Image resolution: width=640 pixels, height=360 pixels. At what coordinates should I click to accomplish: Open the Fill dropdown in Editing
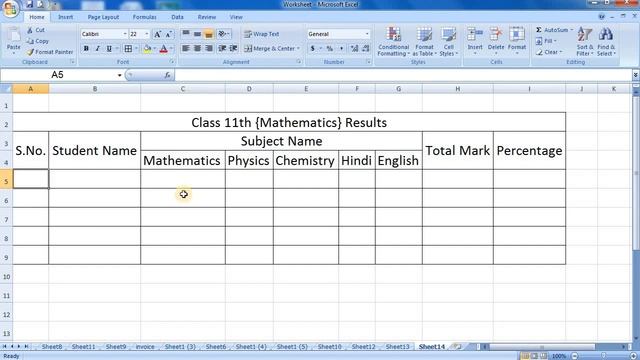pyautogui.click(x=547, y=41)
